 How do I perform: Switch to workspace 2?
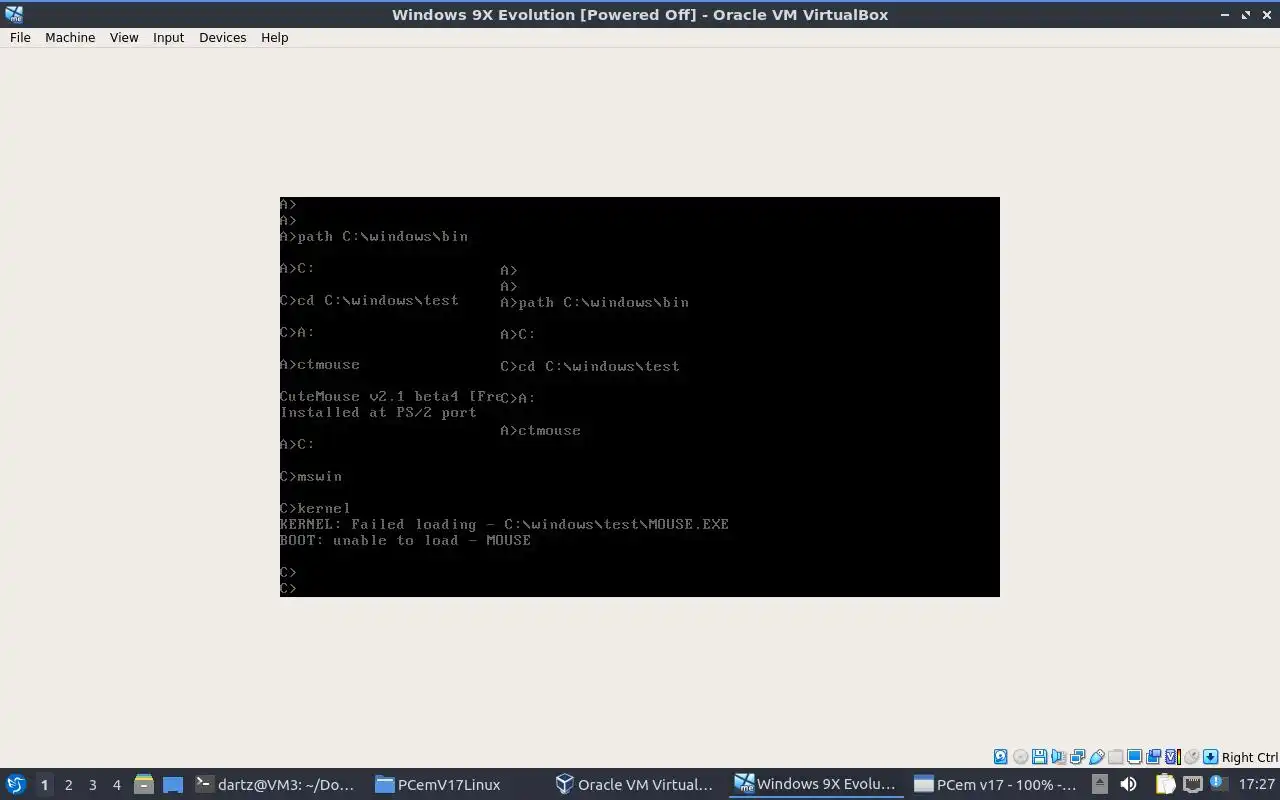pyautogui.click(x=68, y=784)
